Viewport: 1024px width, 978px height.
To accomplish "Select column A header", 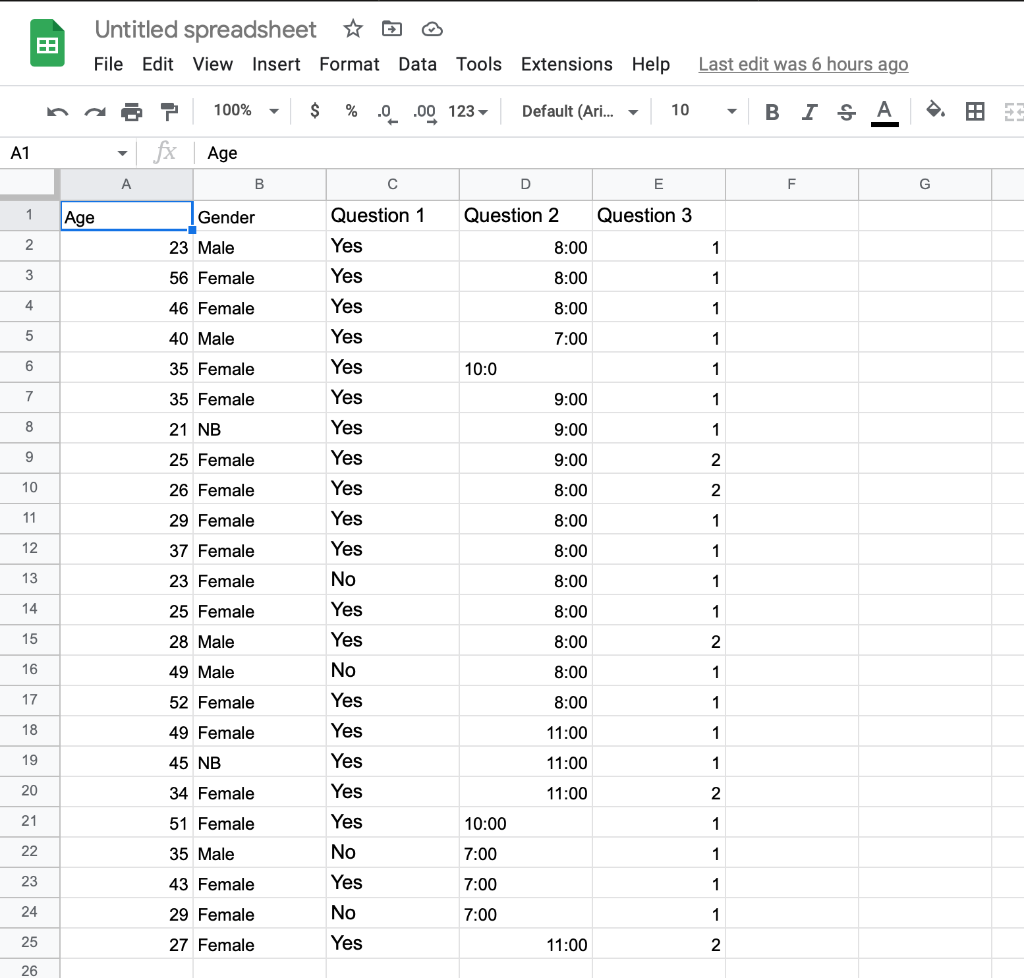I will [127, 184].
